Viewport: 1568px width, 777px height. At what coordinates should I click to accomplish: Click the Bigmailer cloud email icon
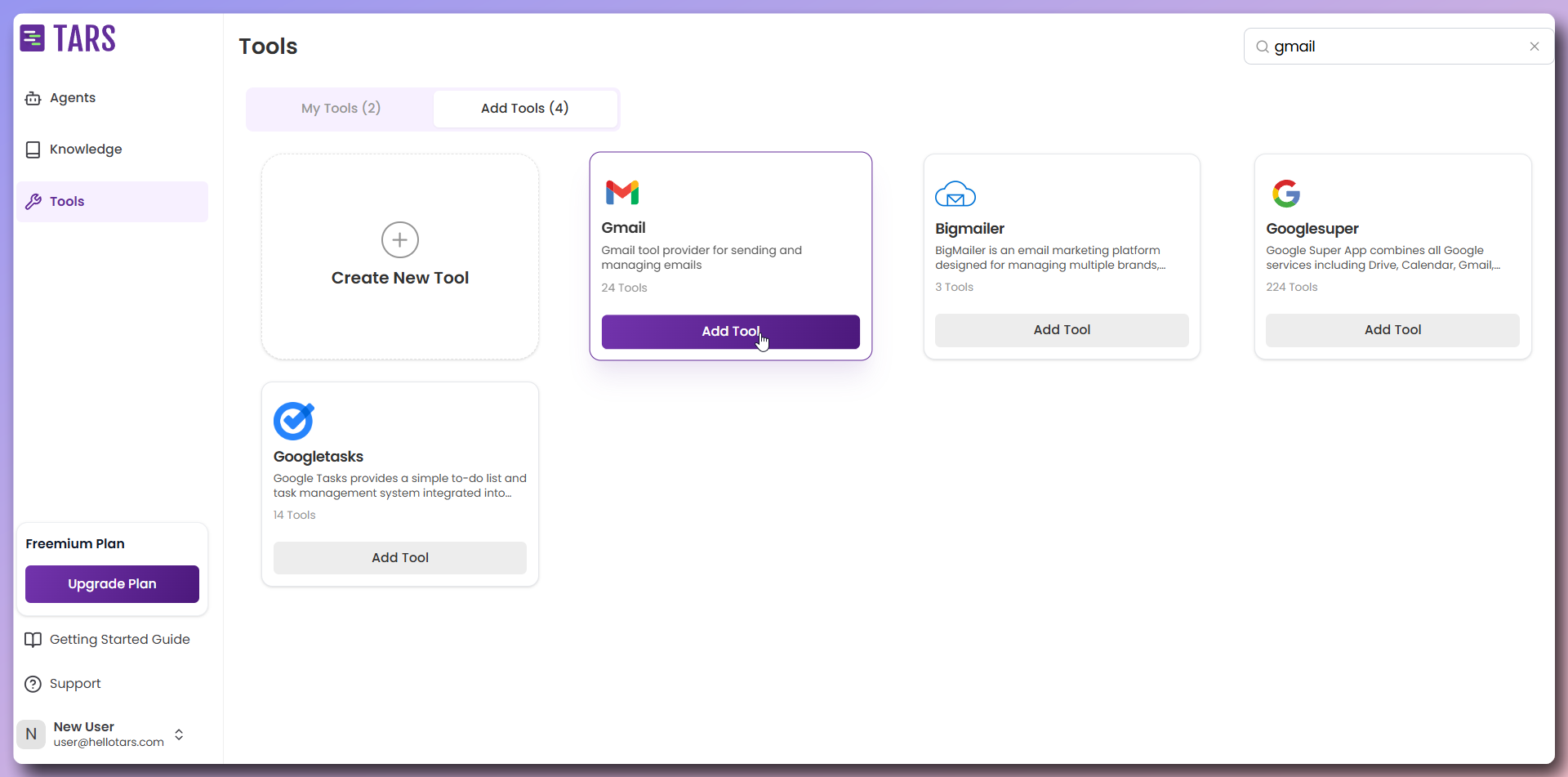[x=956, y=194]
